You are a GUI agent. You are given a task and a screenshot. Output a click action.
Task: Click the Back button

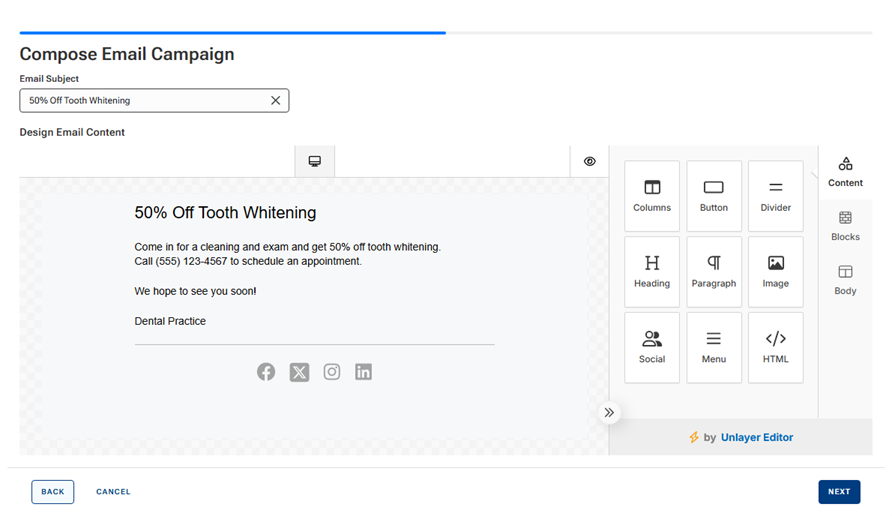pyautogui.click(x=53, y=492)
